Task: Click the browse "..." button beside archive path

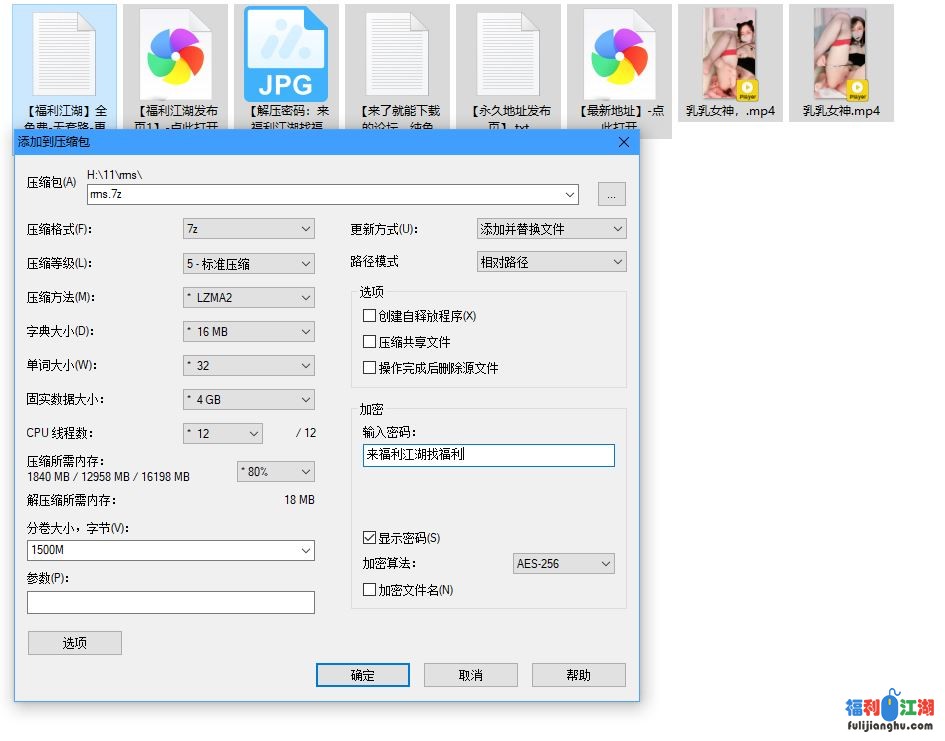Action: click(611, 195)
